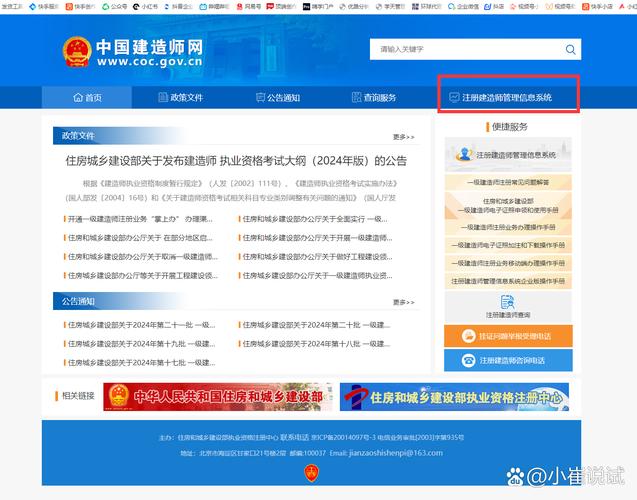This screenshot has width=637, height=500.
Task: Click the footer email jianzaoshishenpi@163.com
Action: [395, 453]
